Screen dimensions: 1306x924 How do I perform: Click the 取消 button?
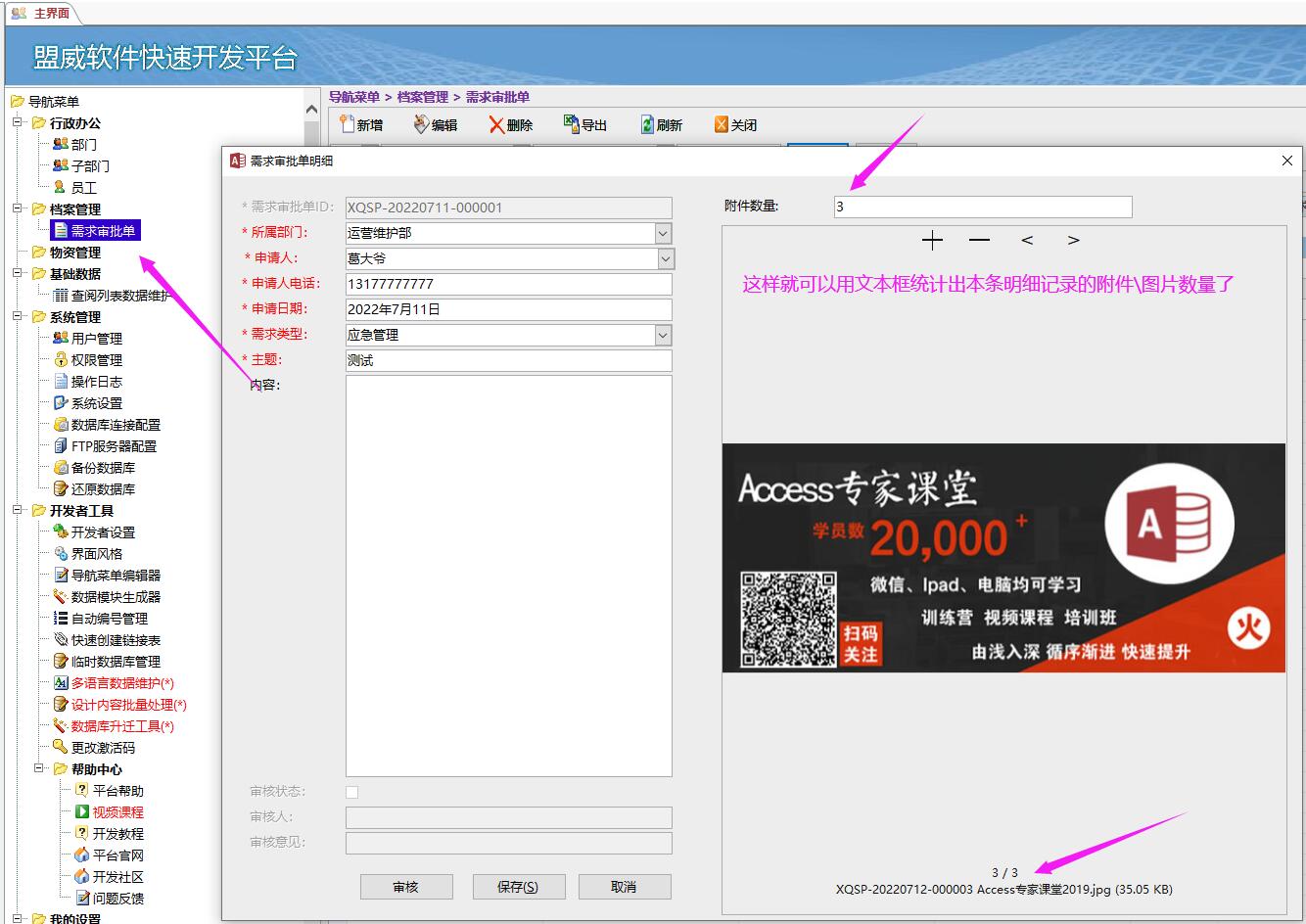pos(625,887)
